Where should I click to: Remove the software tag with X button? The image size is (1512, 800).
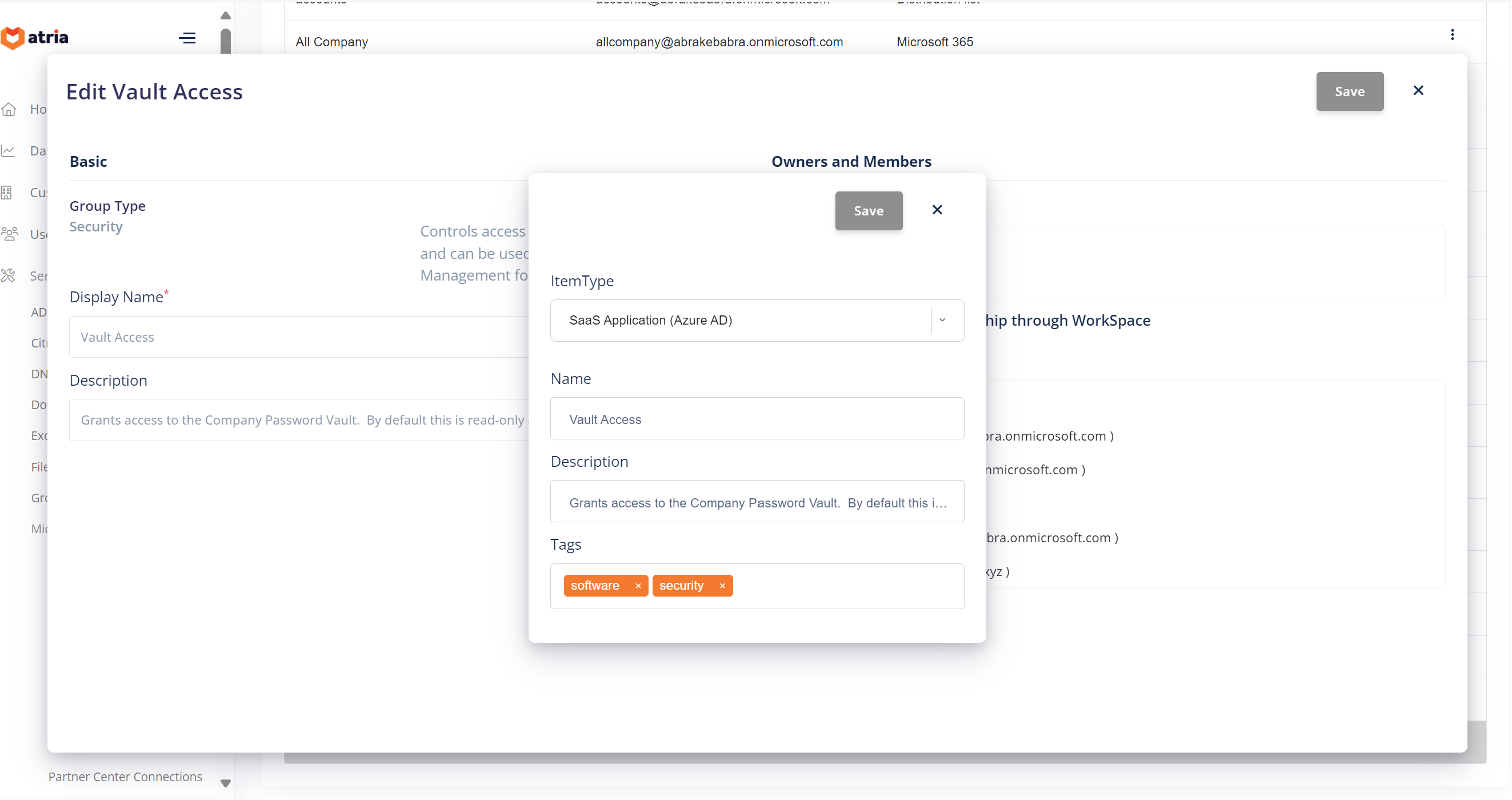click(638, 585)
